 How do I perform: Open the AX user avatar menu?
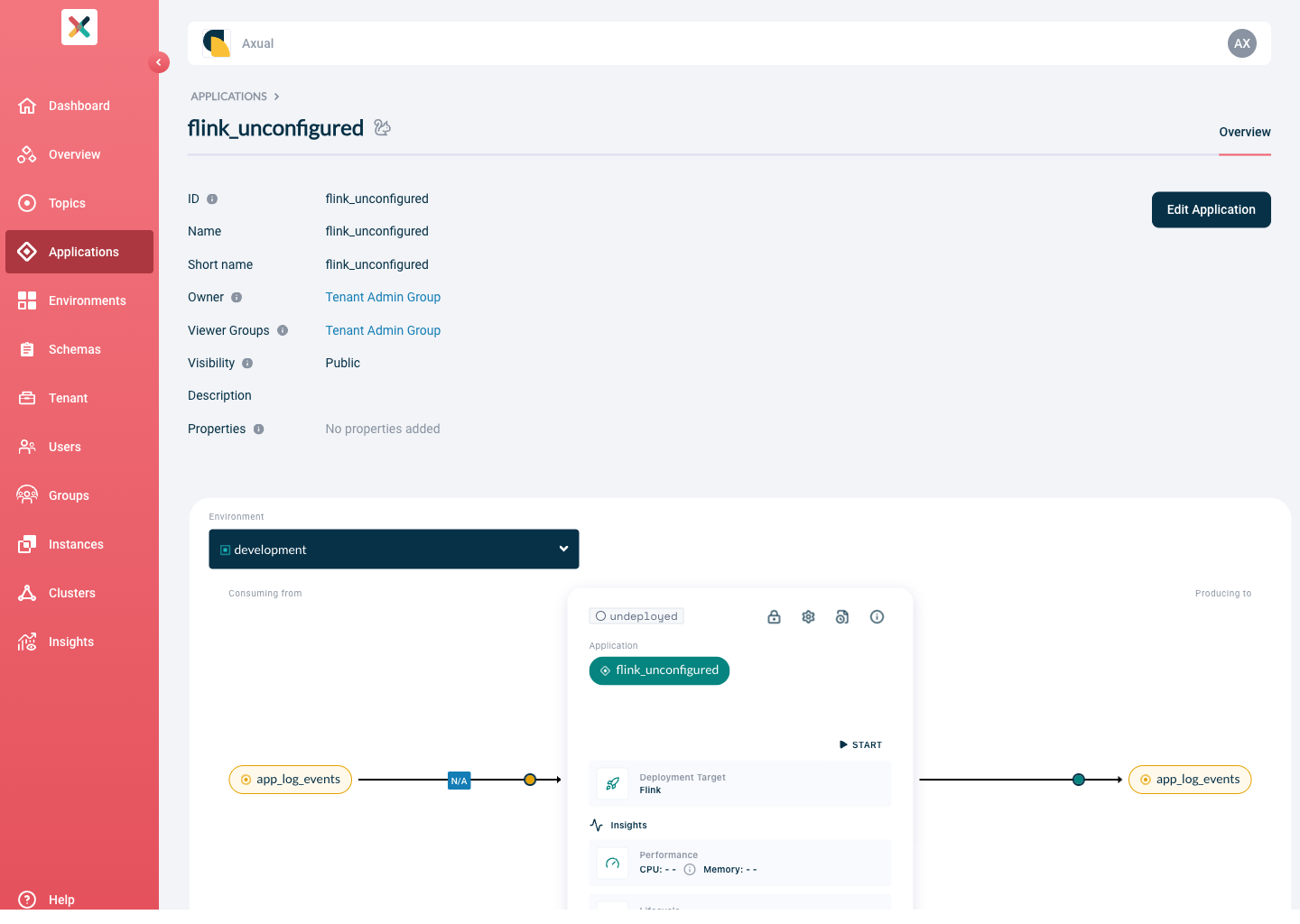(1242, 43)
